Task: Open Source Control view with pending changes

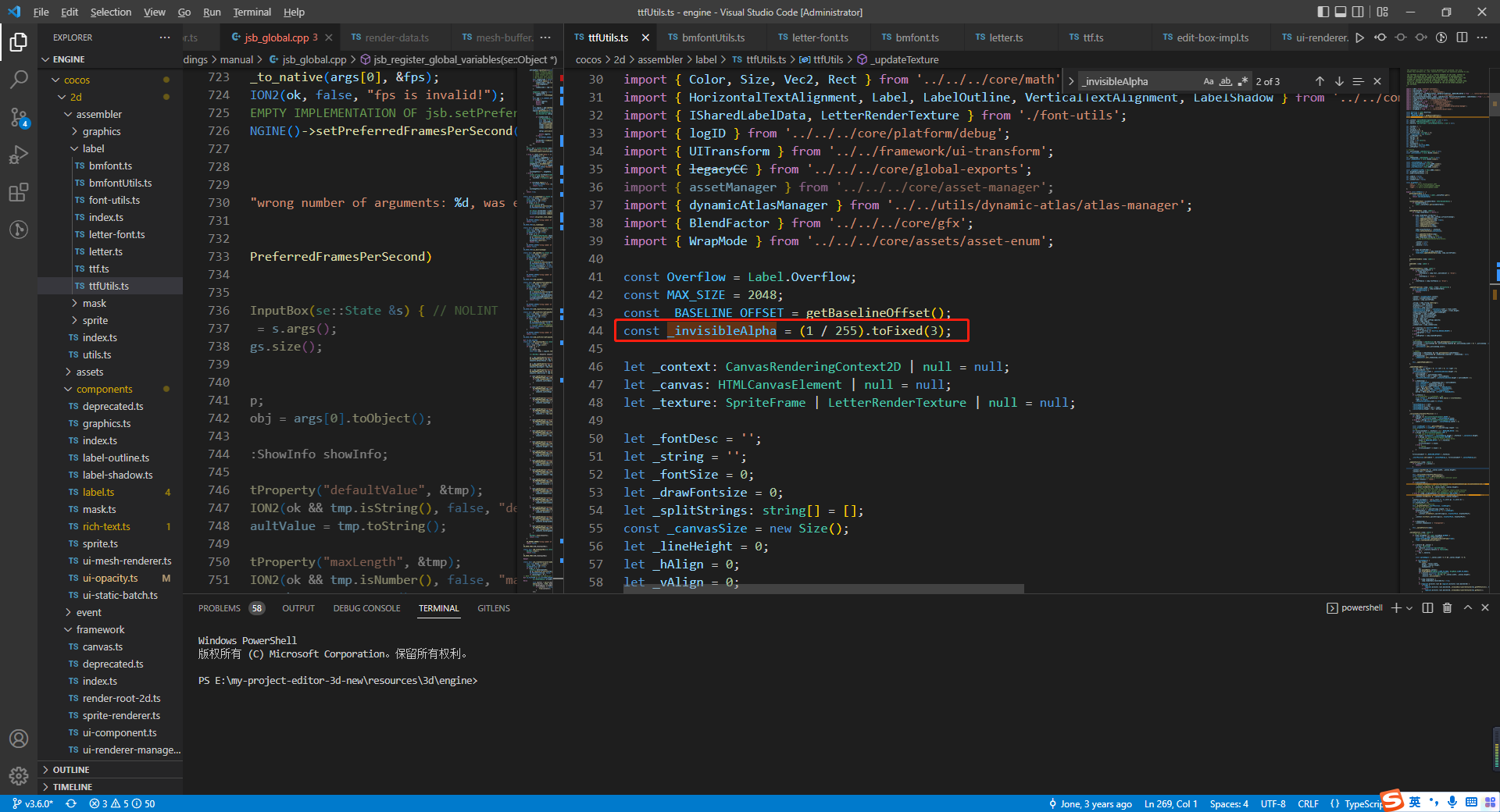Action: pos(19,117)
